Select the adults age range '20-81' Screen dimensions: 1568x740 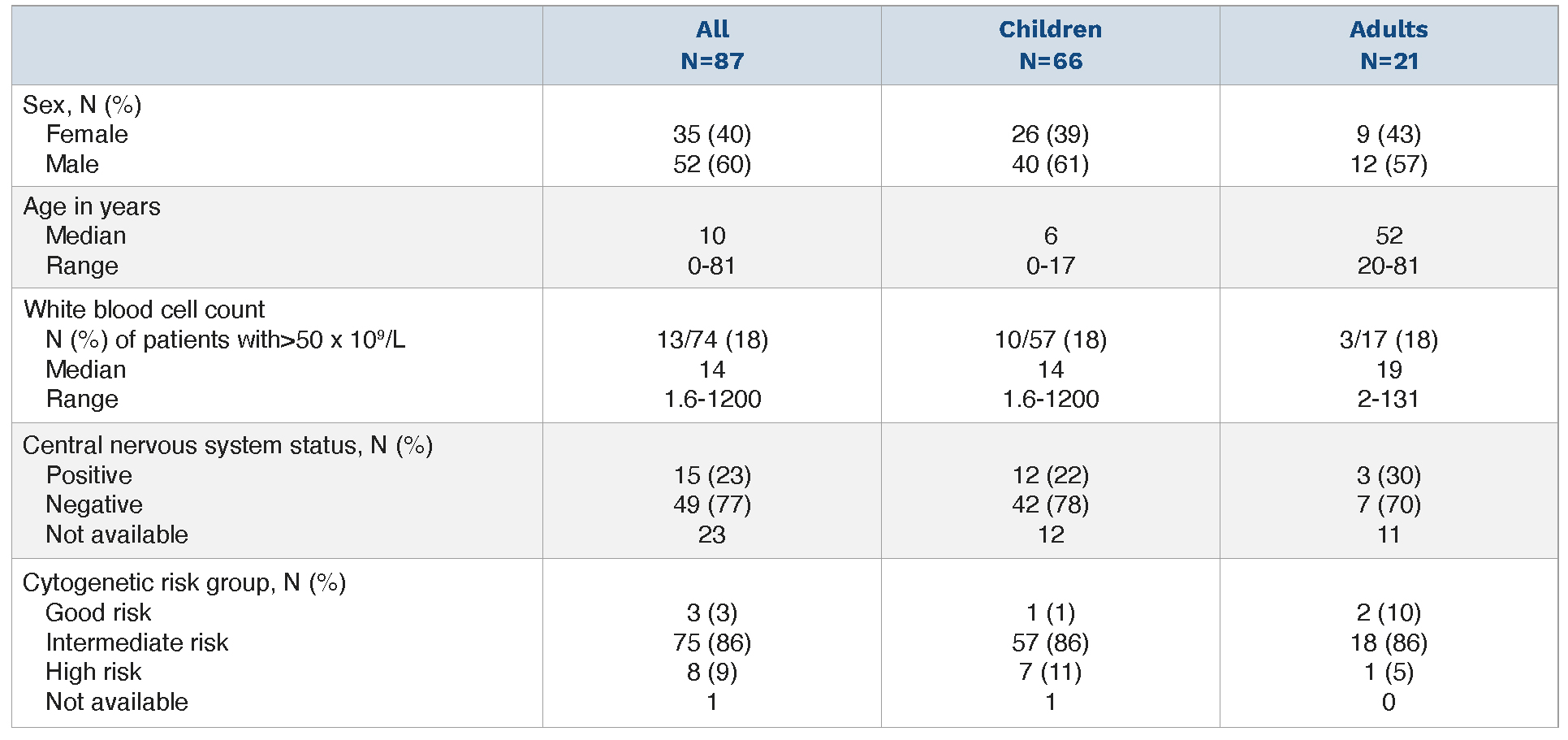click(x=1388, y=266)
